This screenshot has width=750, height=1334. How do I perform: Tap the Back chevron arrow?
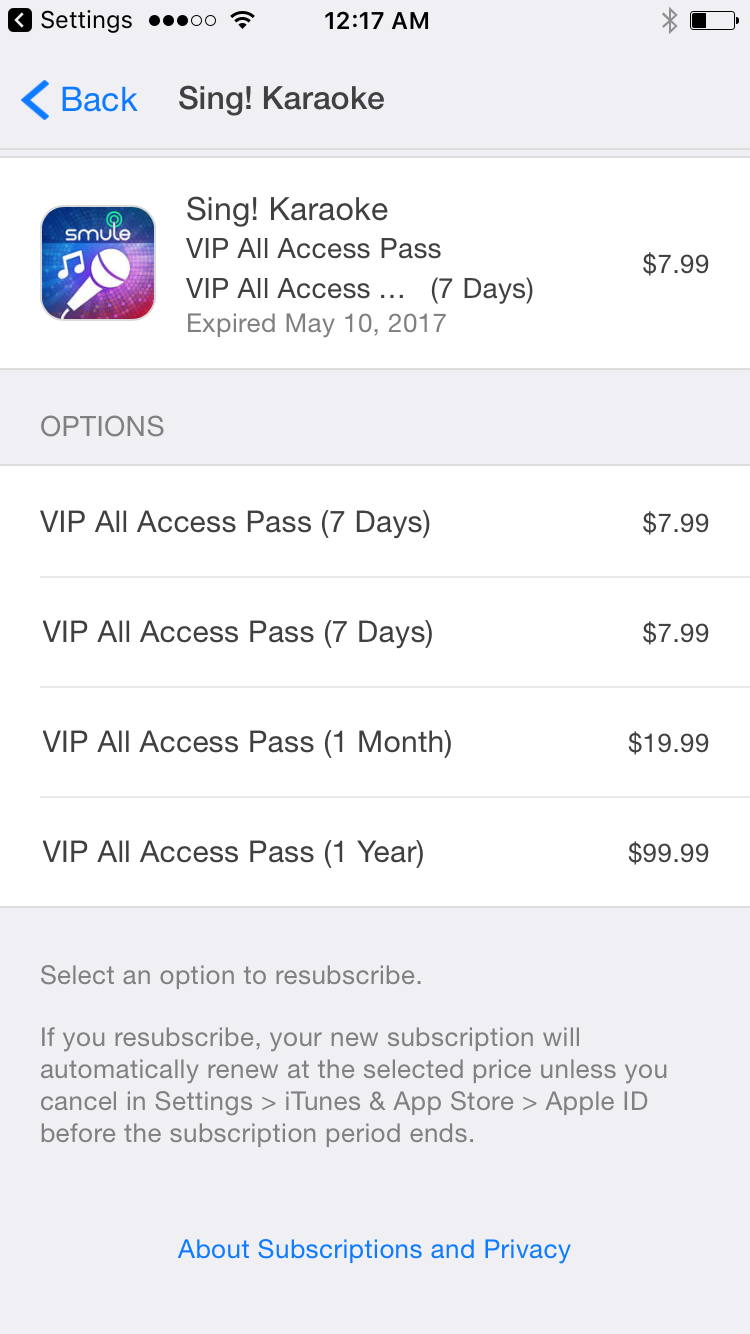pos(35,100)
